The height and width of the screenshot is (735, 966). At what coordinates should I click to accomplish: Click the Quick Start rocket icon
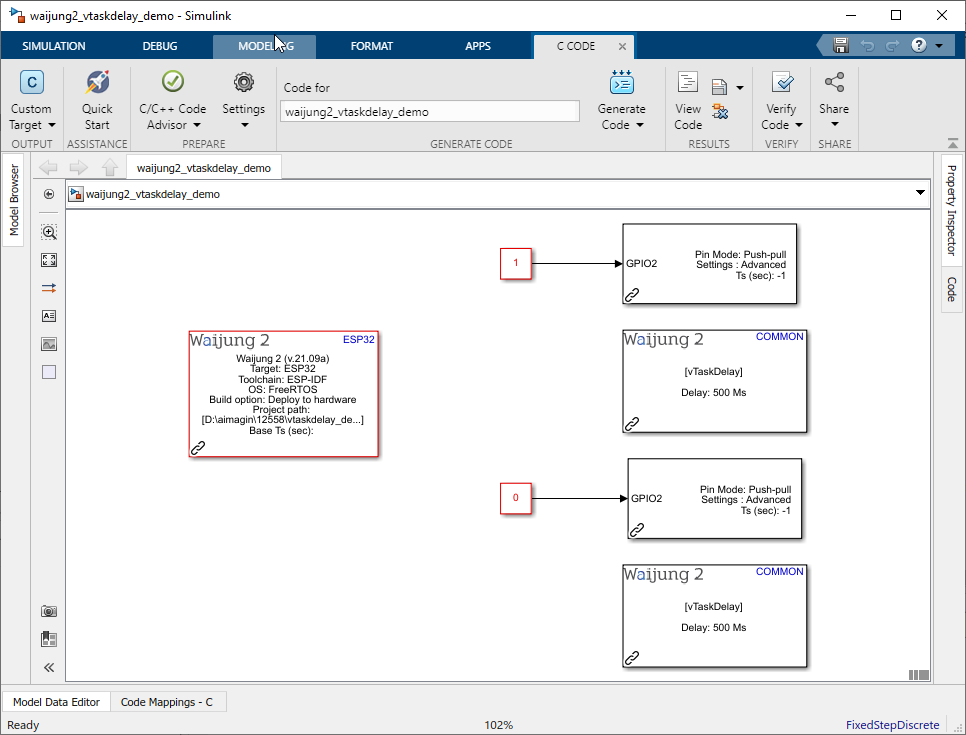pyautogui.click(x=97, y=83)
